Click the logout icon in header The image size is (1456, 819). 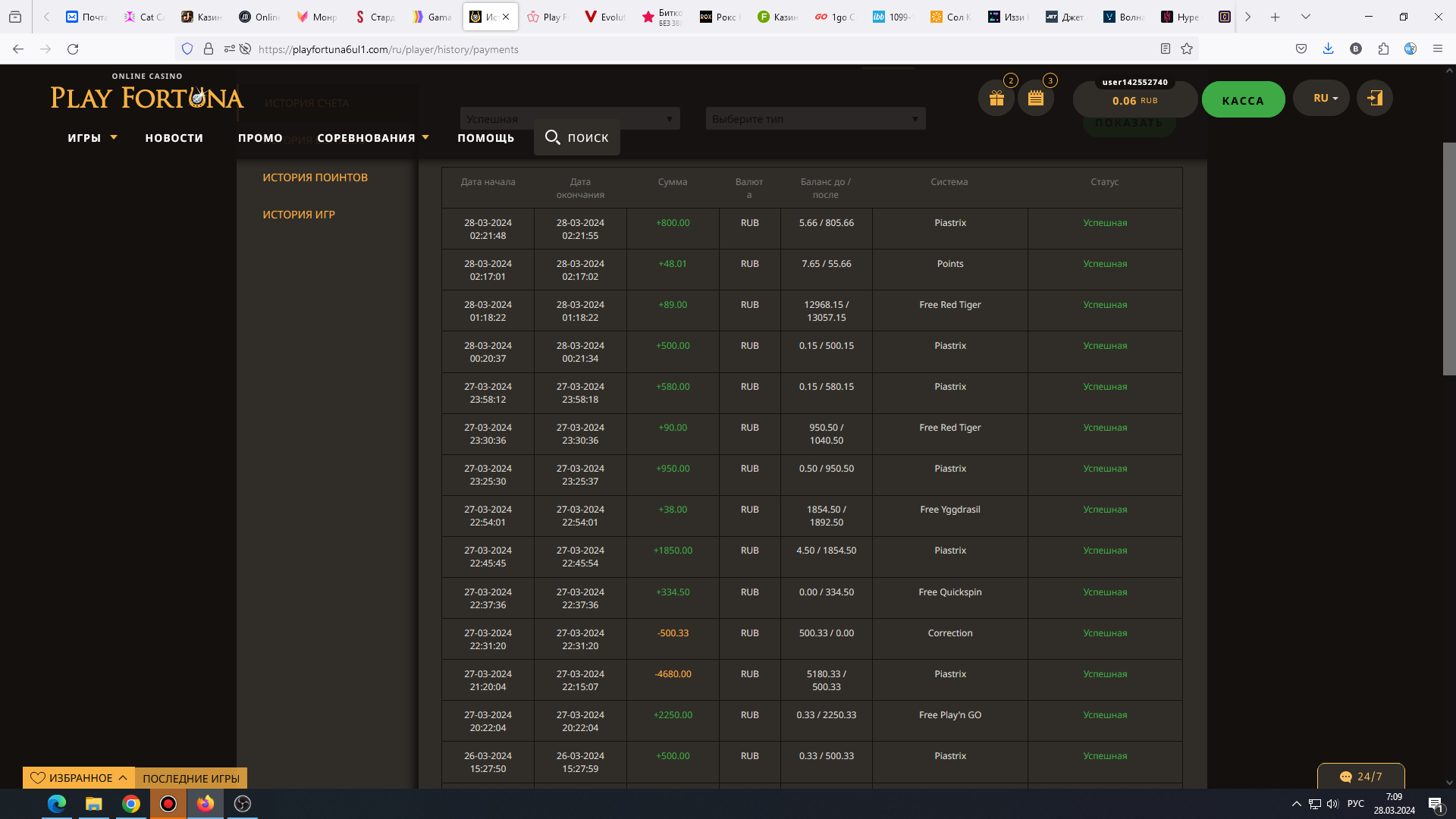1374,99
